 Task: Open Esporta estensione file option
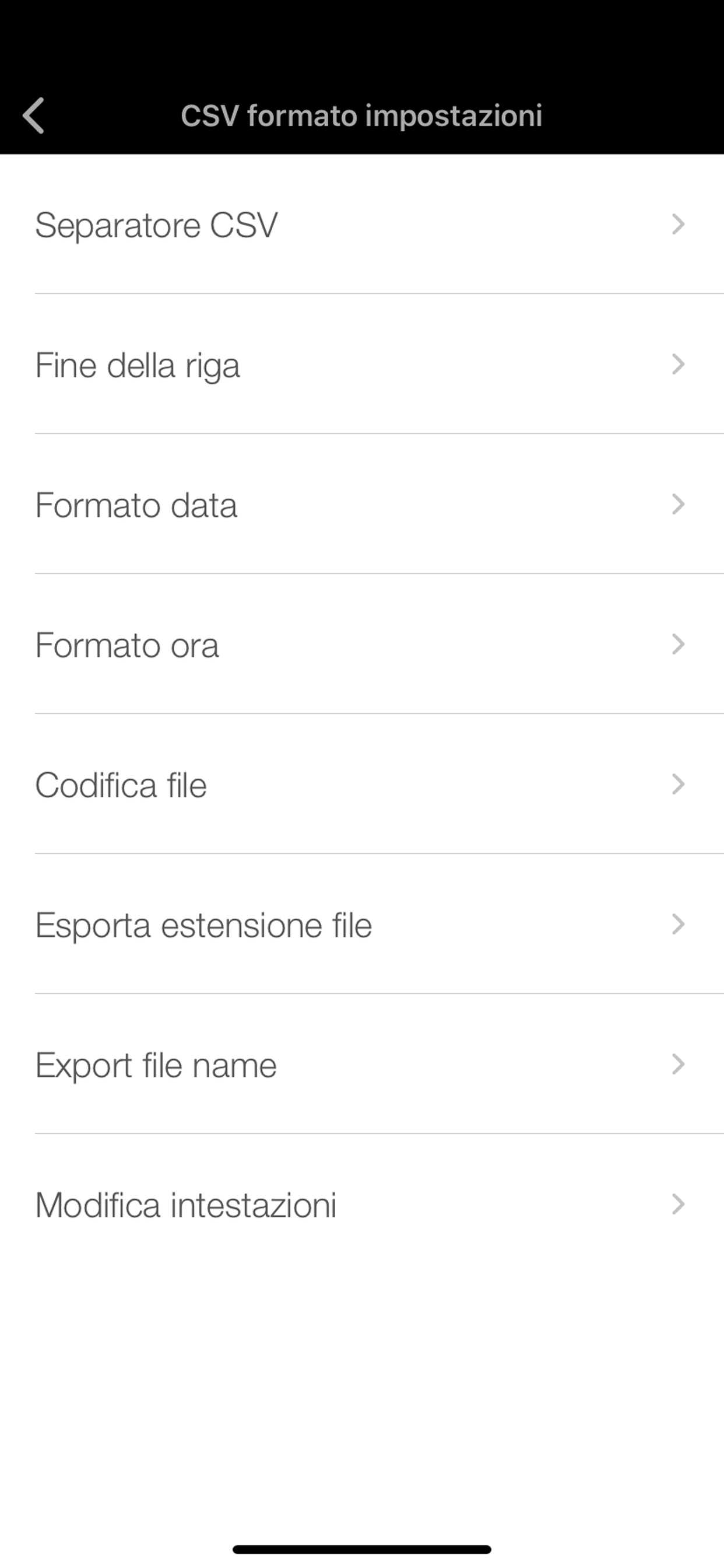pos(204,925)
